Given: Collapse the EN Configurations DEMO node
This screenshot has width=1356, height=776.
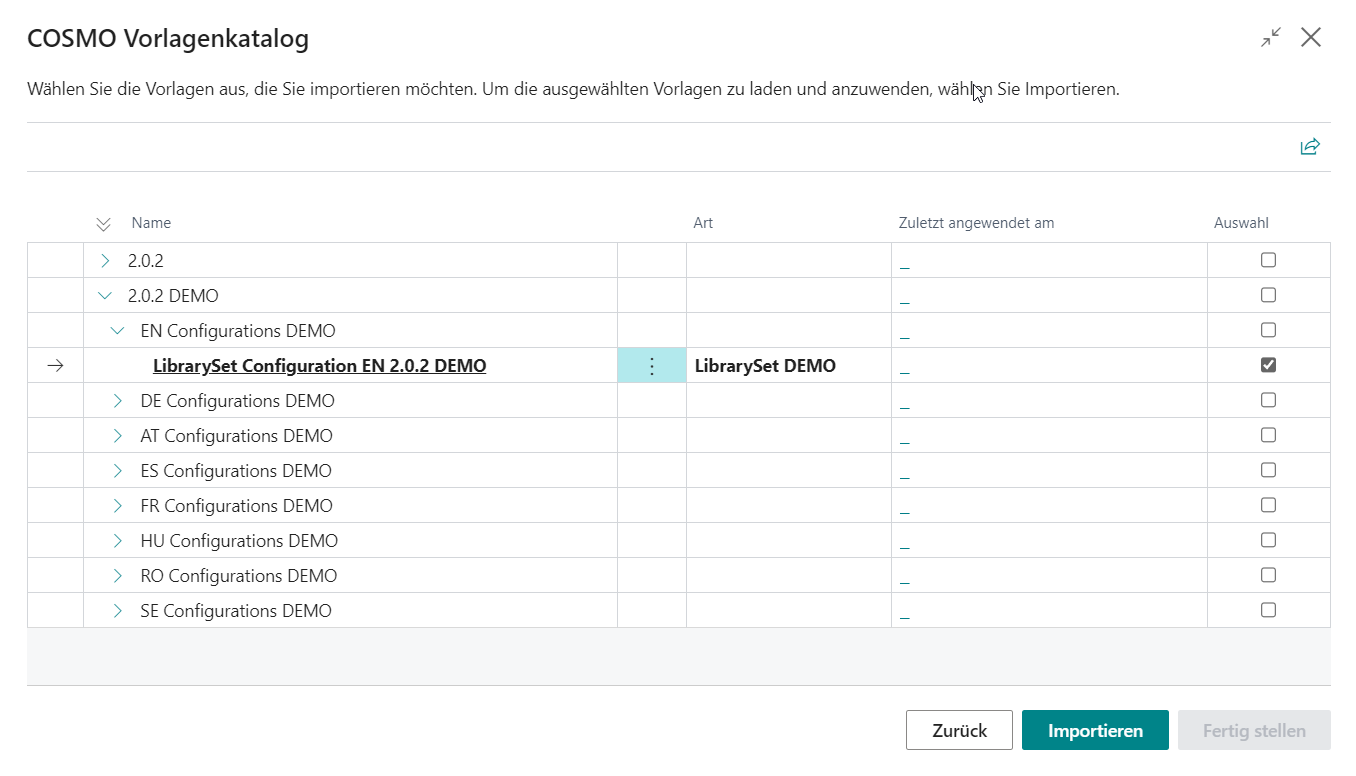Looking at the screenshot, I should pos(118,331).
